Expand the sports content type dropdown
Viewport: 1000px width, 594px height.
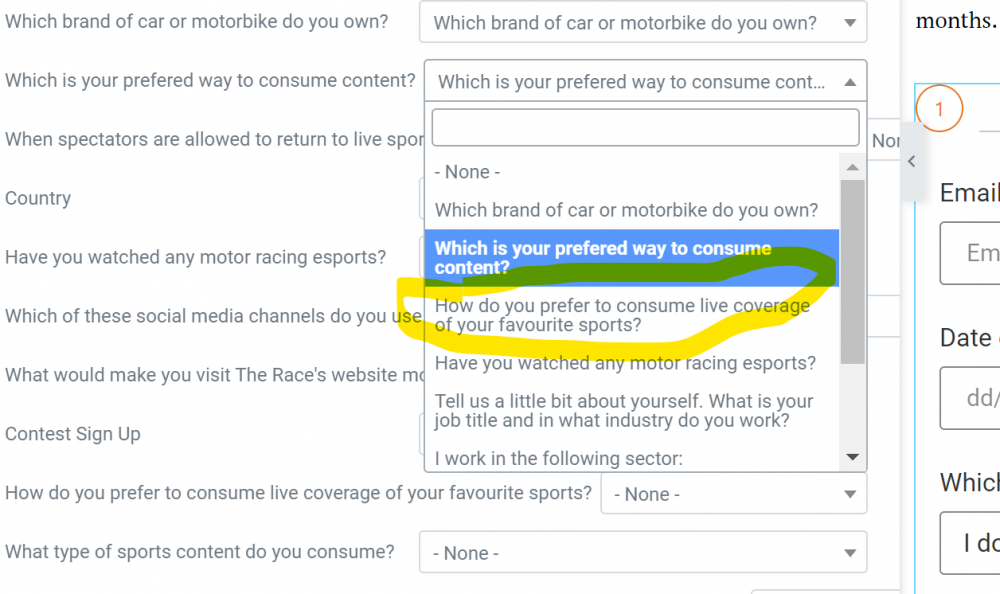click(643, 553)
